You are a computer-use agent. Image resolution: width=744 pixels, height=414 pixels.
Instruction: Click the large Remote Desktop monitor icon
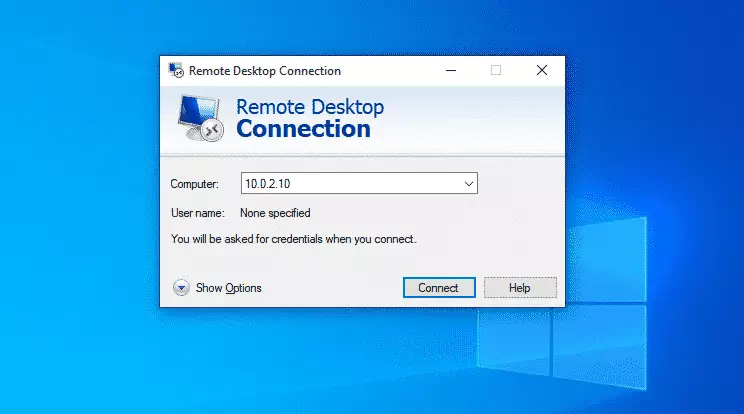pos(201,118)
